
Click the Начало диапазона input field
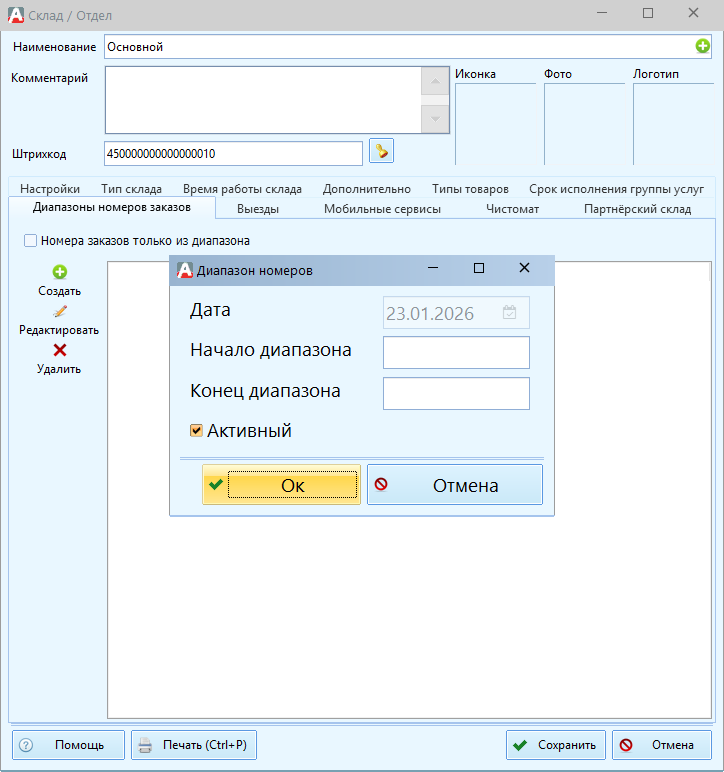(456, 353)
